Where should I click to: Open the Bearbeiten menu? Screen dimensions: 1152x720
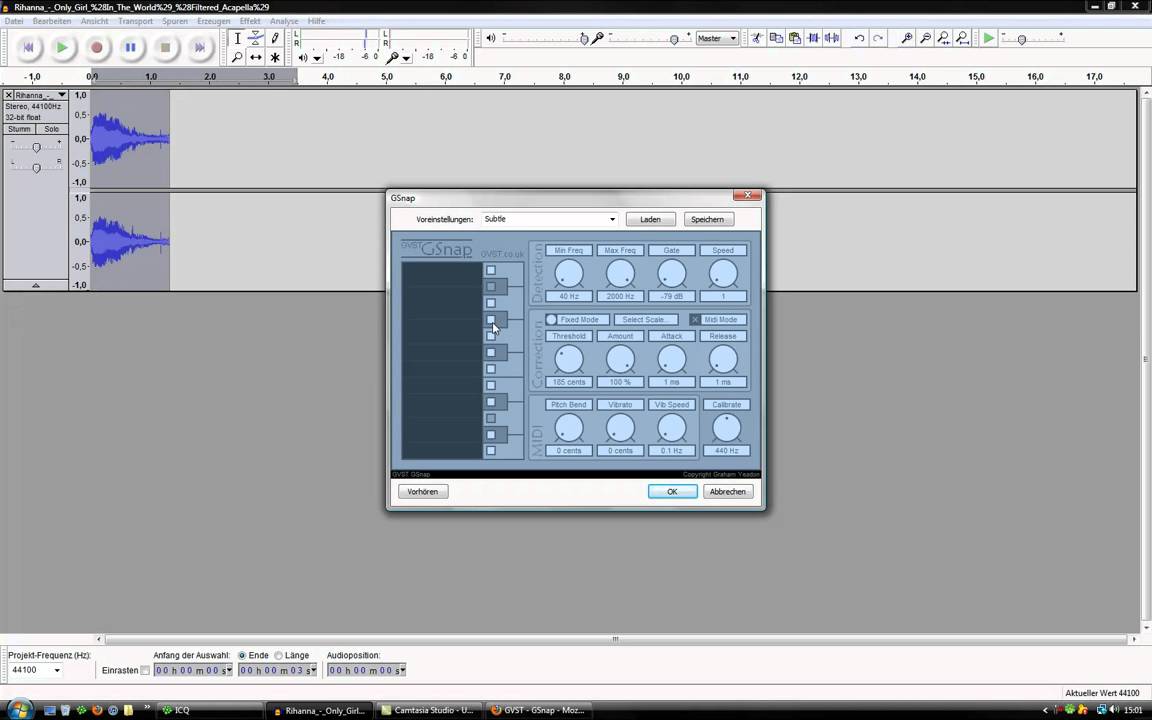point(52,21)
